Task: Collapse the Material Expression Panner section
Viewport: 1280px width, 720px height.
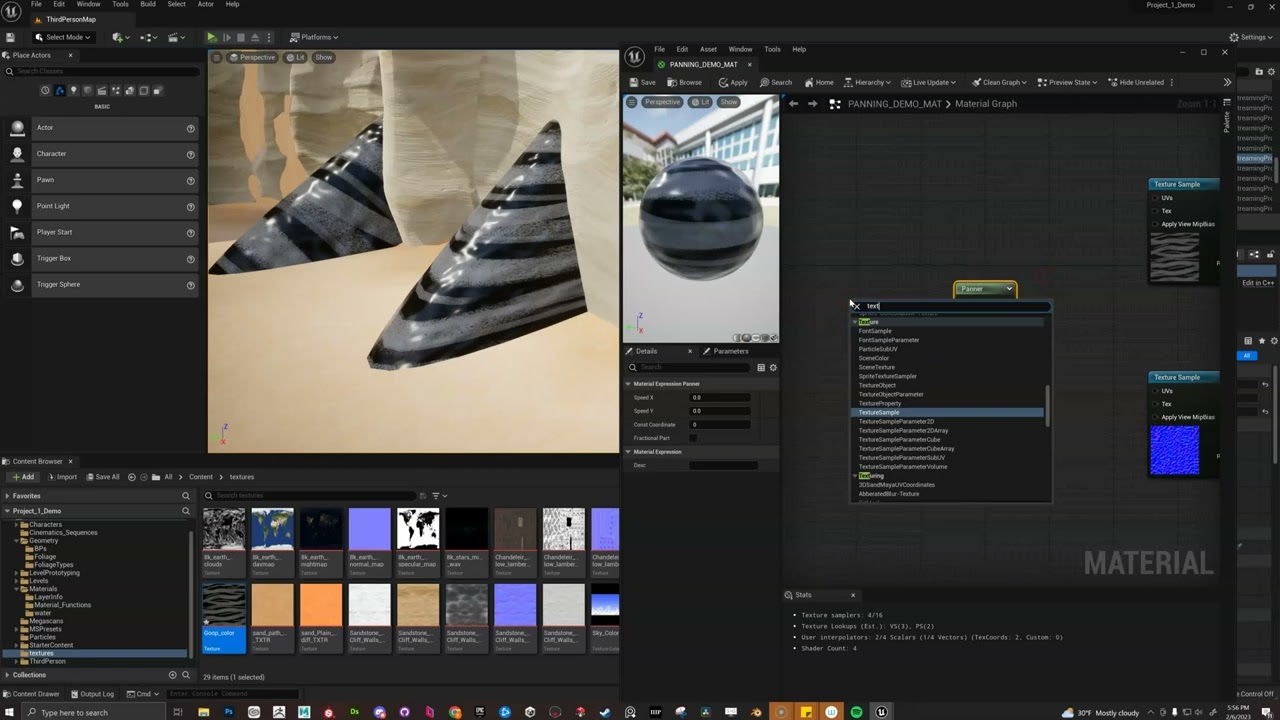Action: [628, 384]
